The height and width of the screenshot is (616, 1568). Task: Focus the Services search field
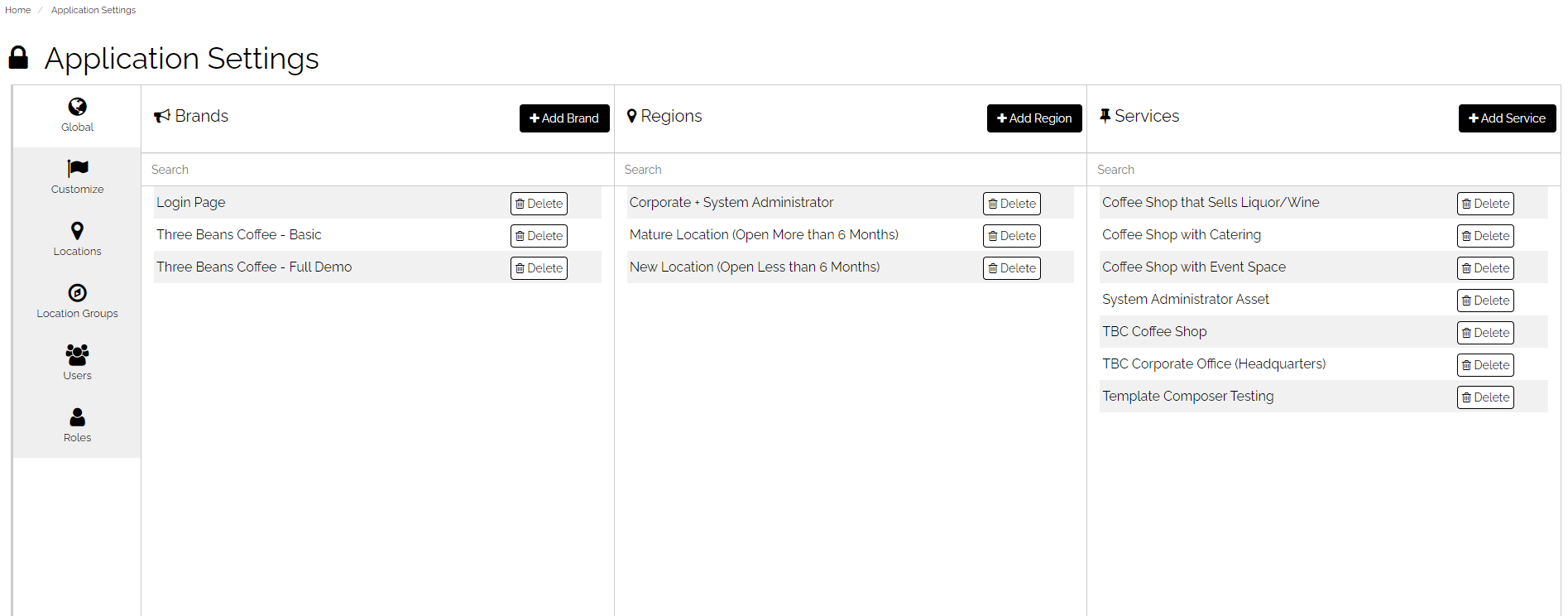pyautogui.click(x=1323, y=170)
